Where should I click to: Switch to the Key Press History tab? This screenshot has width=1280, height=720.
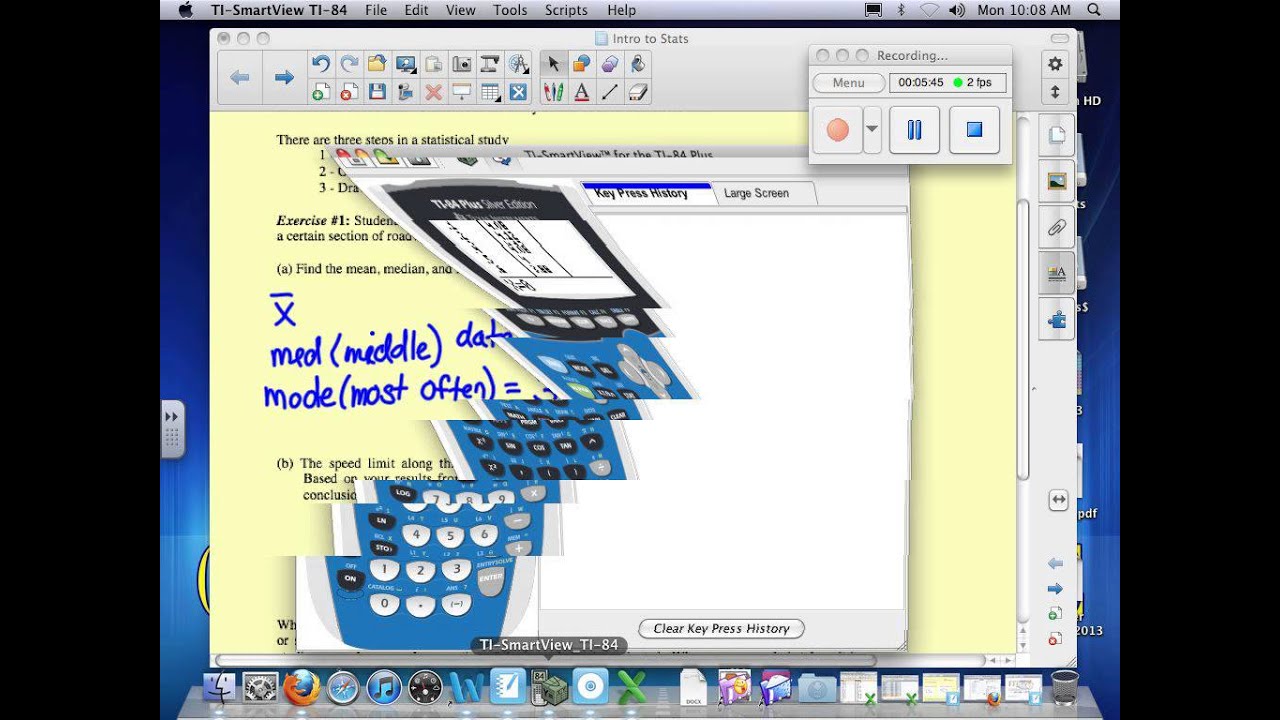641,193
